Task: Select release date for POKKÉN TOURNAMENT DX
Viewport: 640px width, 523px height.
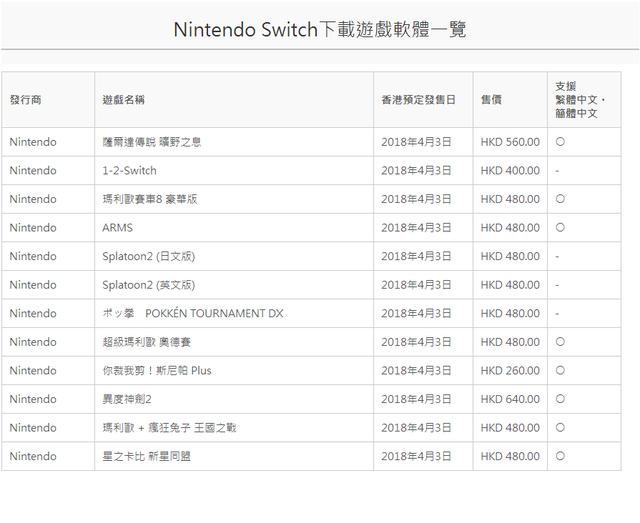Action: click(416, 313)
